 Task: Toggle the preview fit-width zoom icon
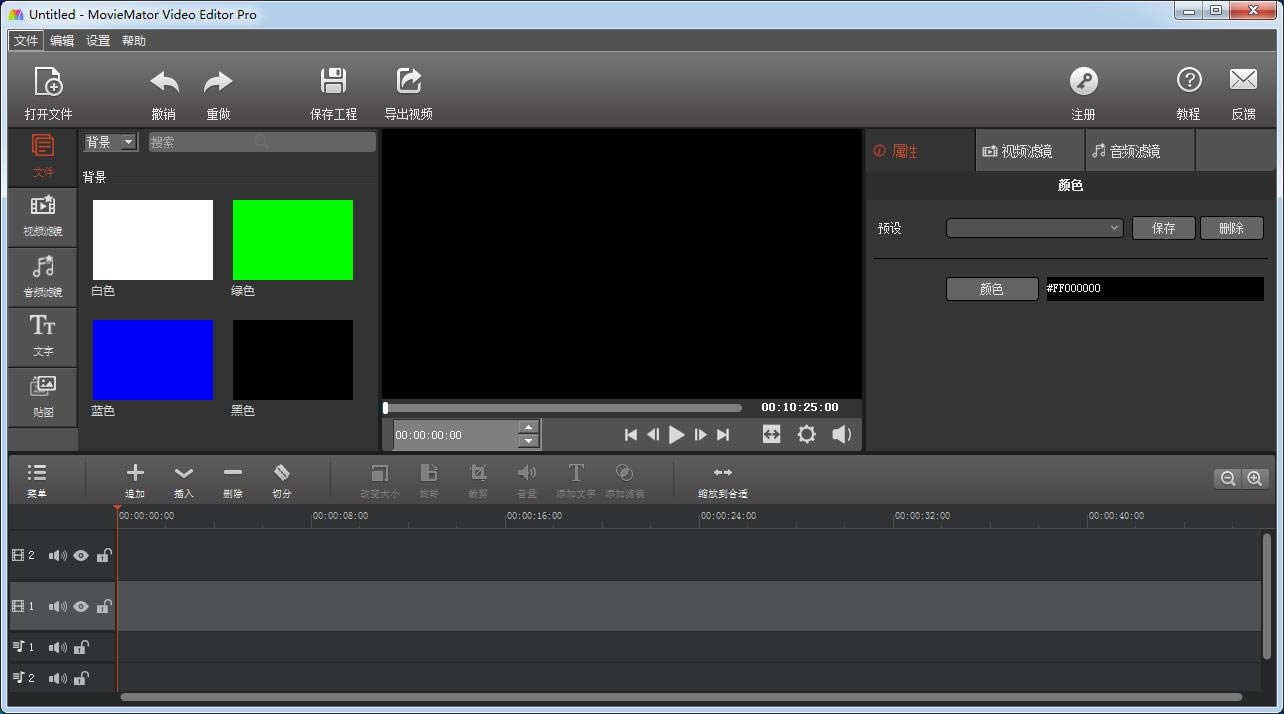(x=771, y=434)
